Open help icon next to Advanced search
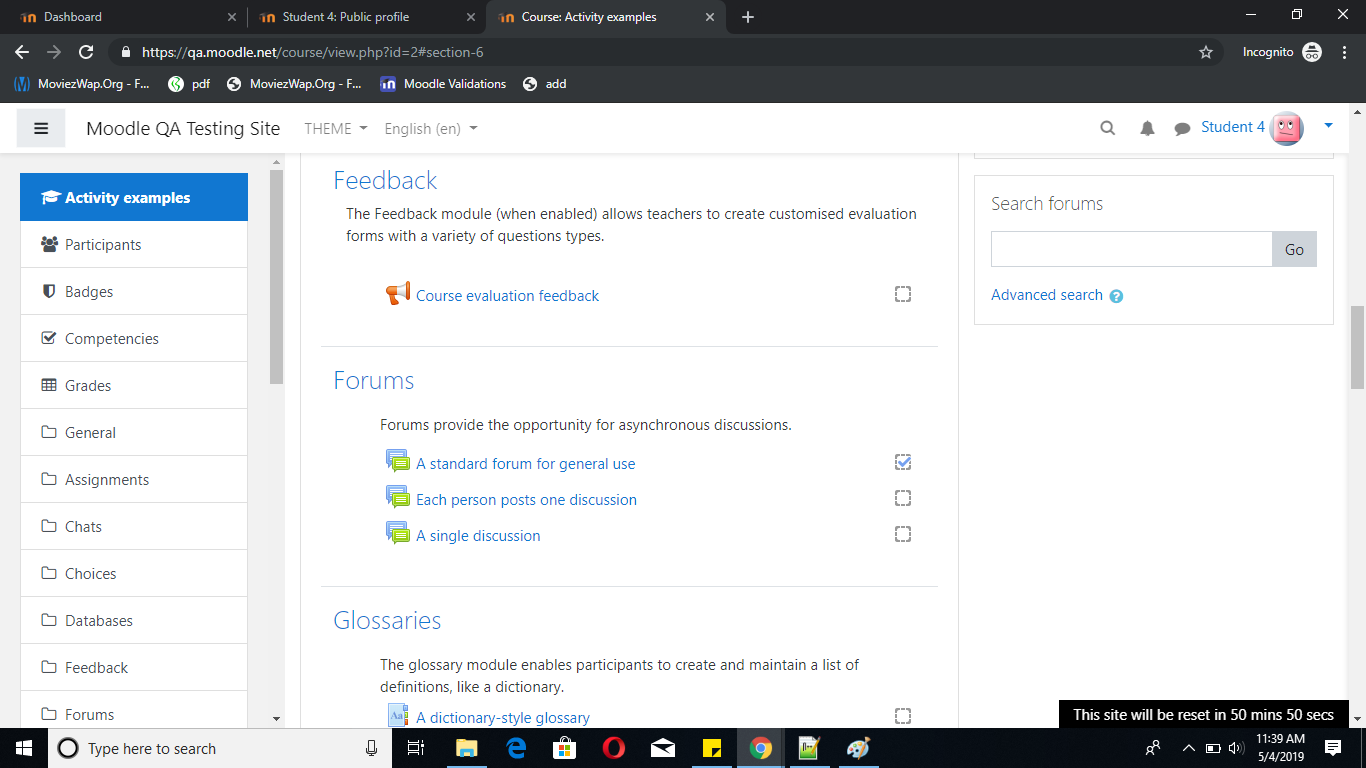 point(1116,296)
